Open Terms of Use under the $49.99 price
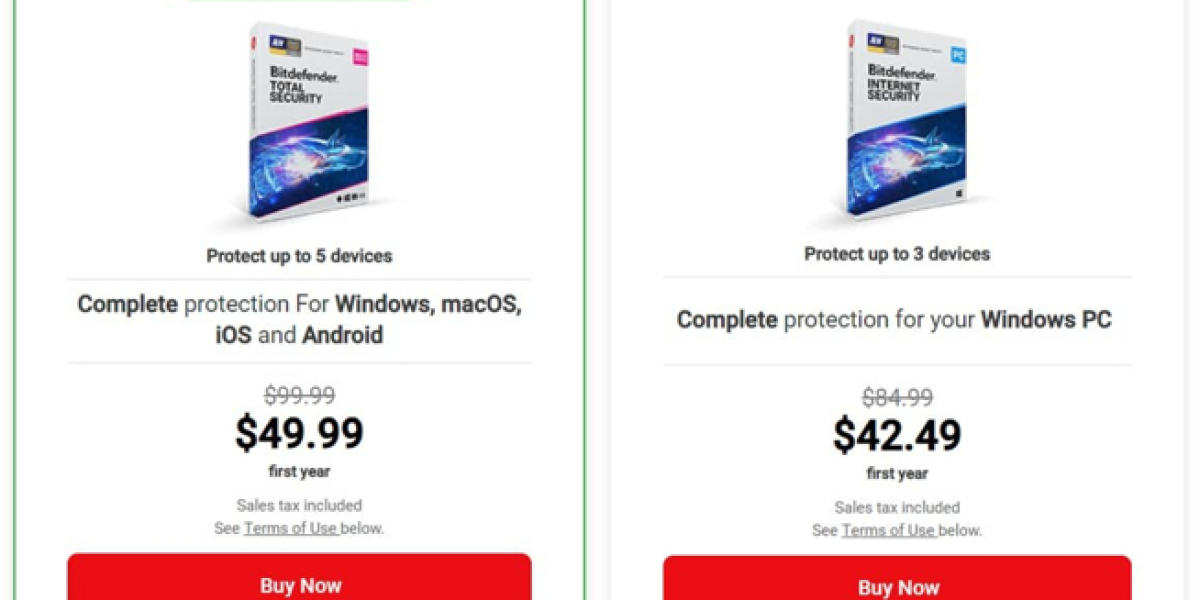 tap(291, 528)
